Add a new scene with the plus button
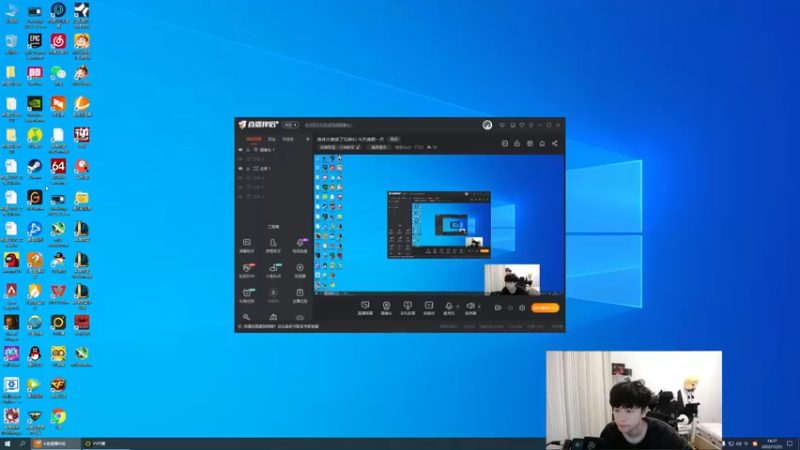This screenshot has height=450, width=800. tap(307, 139)
